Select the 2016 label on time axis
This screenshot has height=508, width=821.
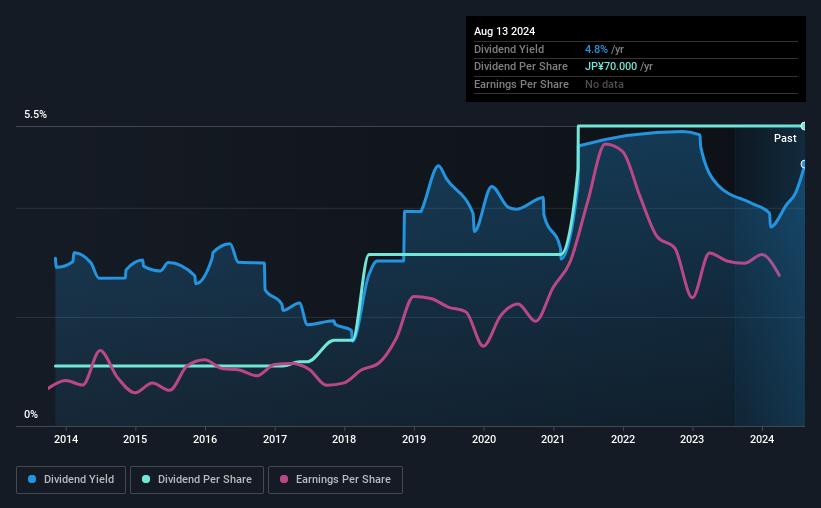point(205,439)
